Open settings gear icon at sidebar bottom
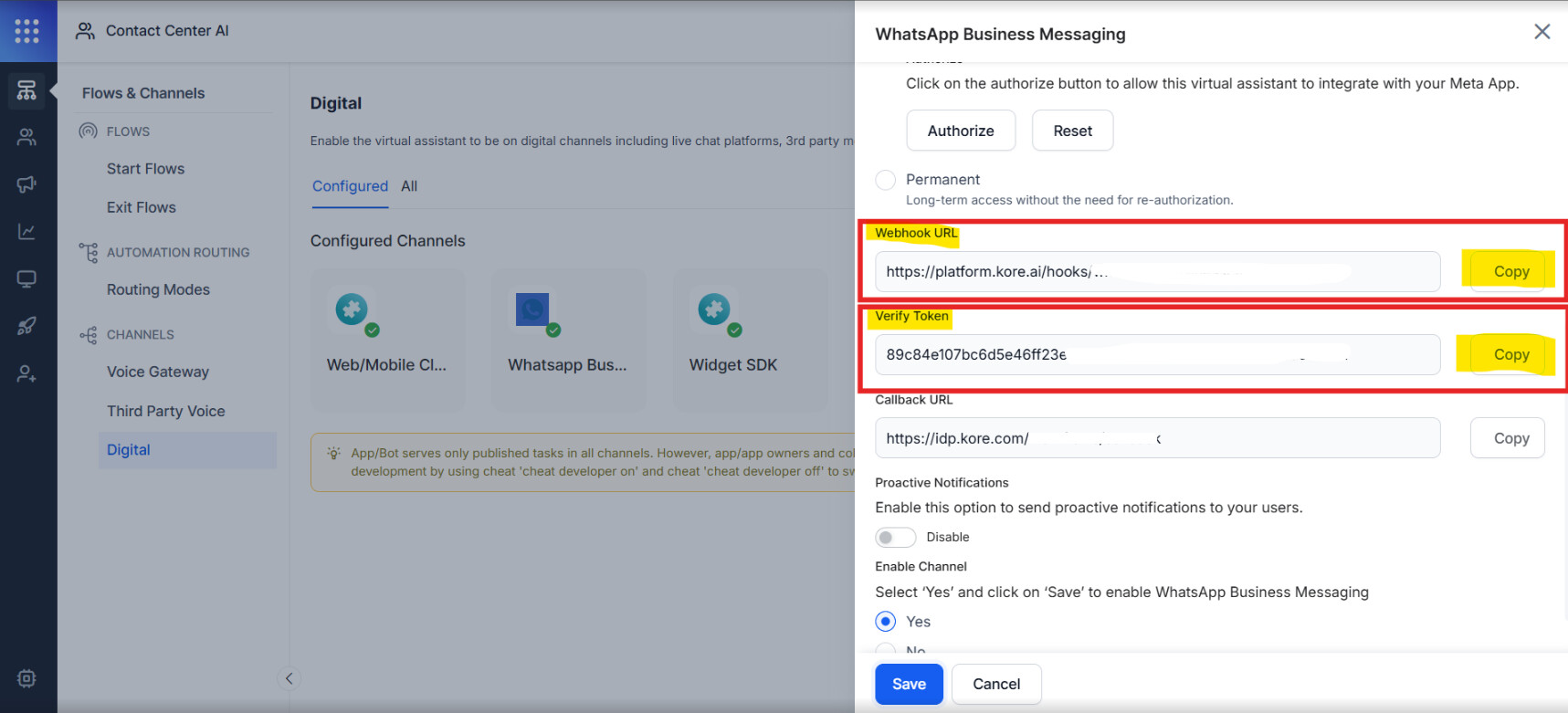This screenshot has height=713, width=1568. point(26,678)
